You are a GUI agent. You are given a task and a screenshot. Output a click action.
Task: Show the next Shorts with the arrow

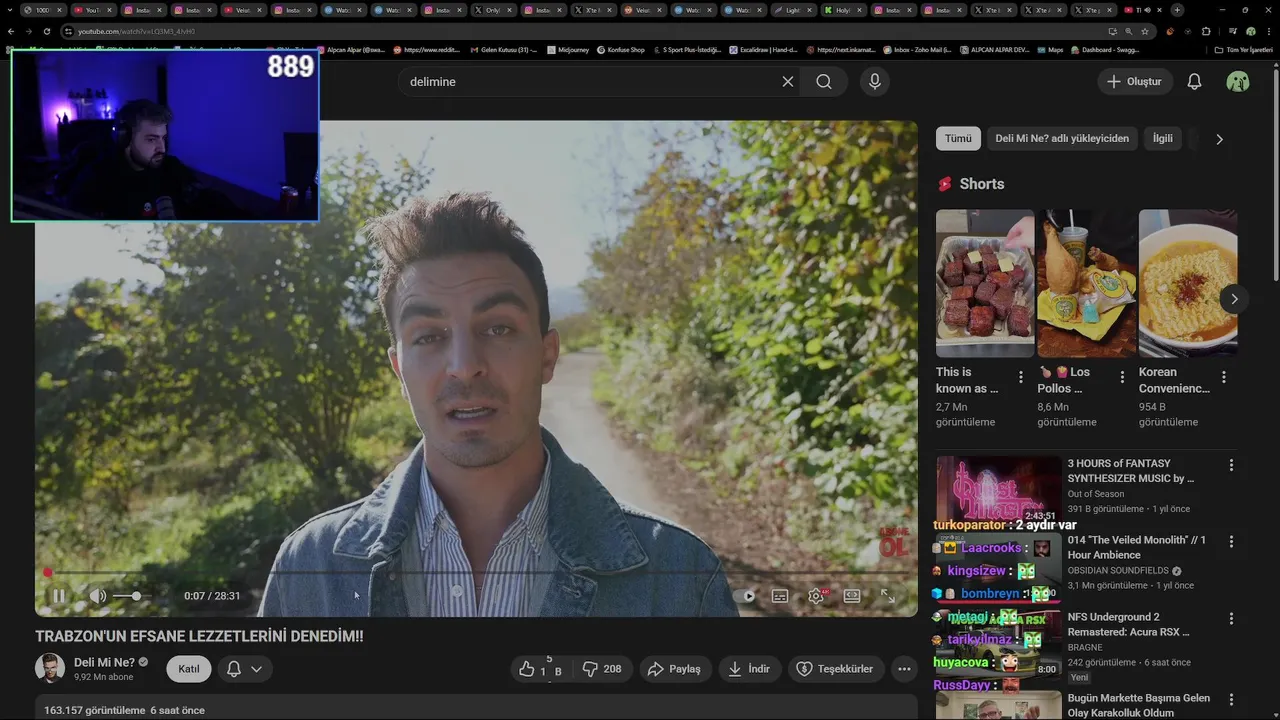click(1234, 299)
